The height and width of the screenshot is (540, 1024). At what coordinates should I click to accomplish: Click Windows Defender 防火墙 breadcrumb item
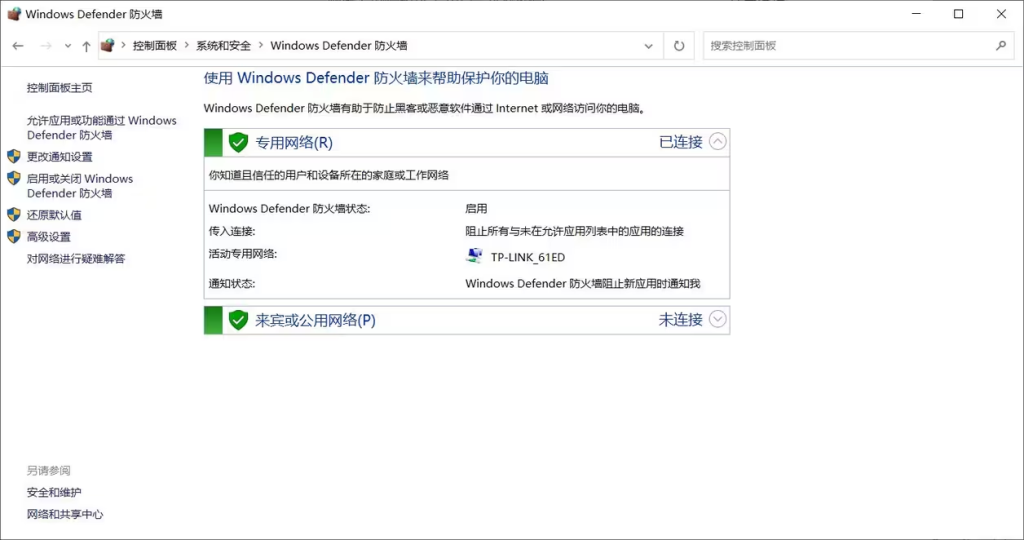(339, 46)
